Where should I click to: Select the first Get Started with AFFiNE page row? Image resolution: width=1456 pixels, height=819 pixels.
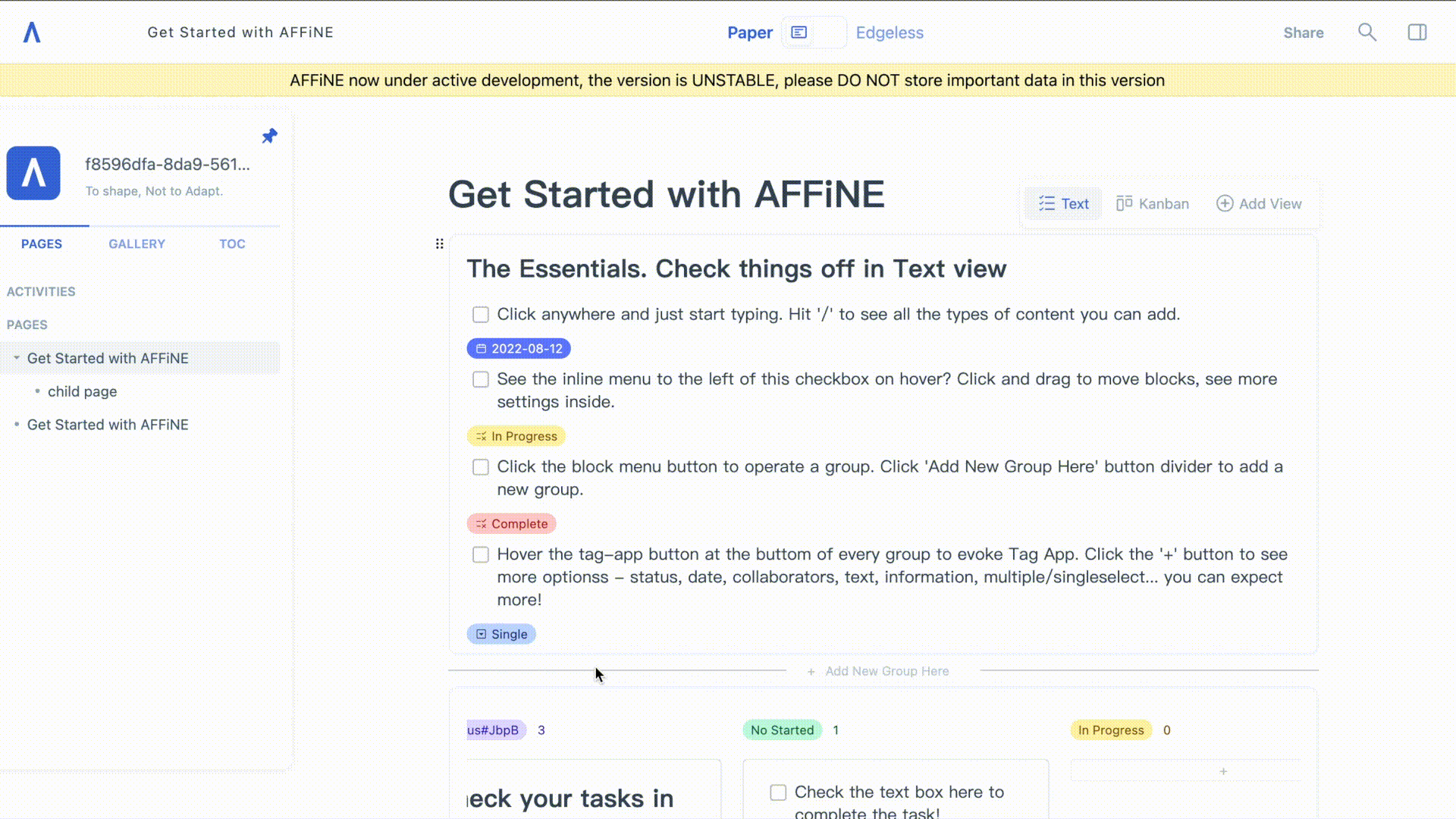pos(141,358)
